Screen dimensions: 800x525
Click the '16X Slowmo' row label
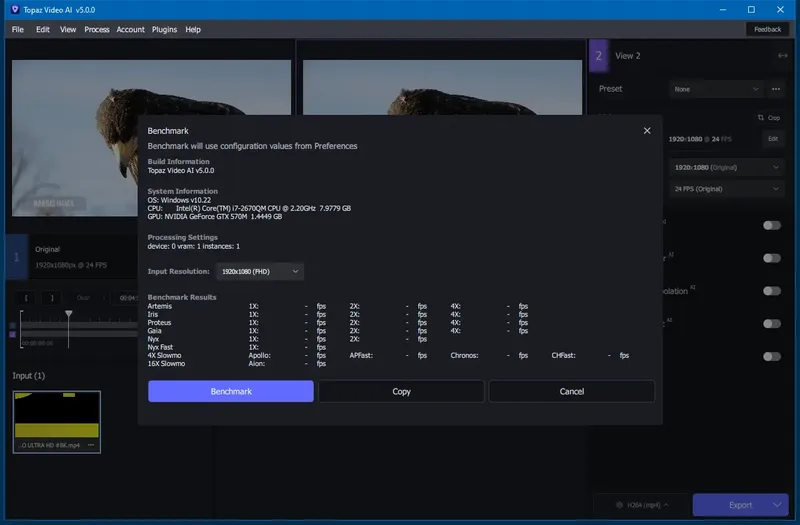coord(166,363)
